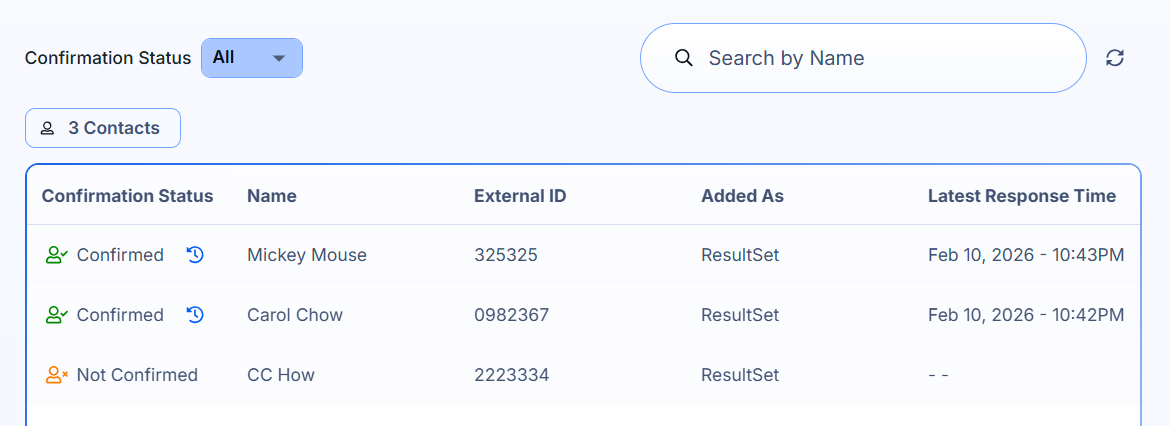Screen dimensions: 1170x426
Task: Click the dropdown arrow next to All
Action: [279, 58]
